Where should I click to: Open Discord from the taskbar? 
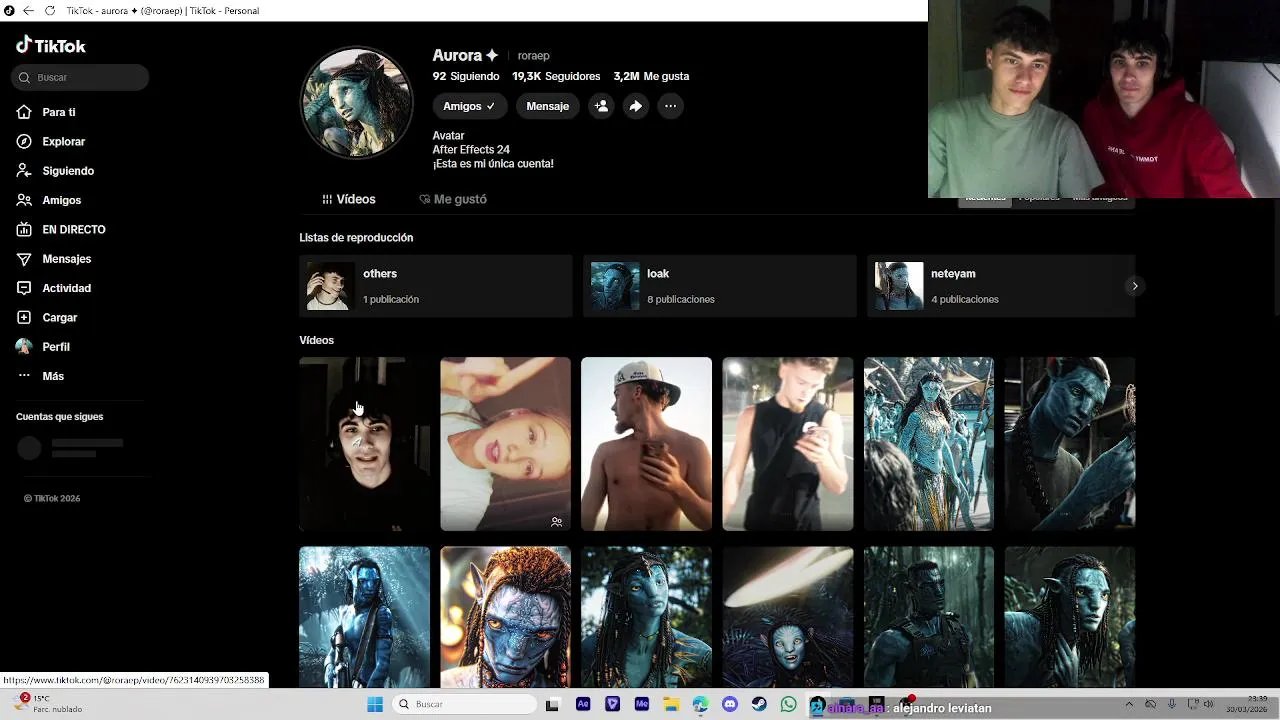click(x=730, y=704)
